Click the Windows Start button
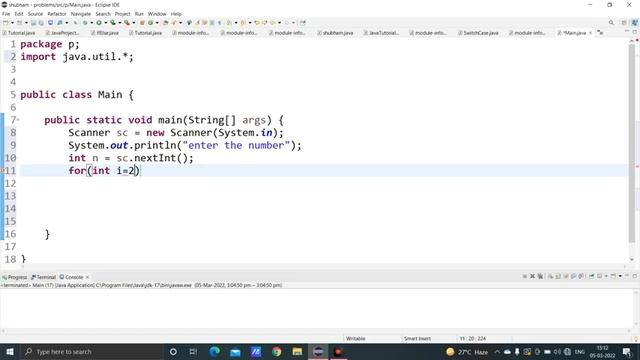Viewport: 640px width, 360px height. point(10,351)
